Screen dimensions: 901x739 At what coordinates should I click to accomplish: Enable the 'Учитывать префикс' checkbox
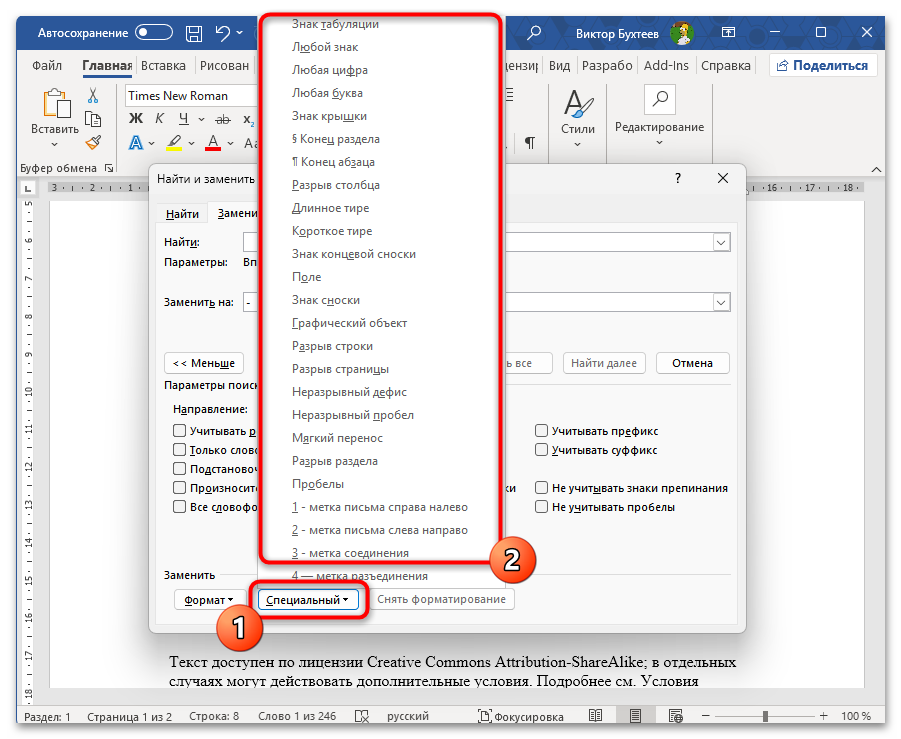click(x=541, y=431)
